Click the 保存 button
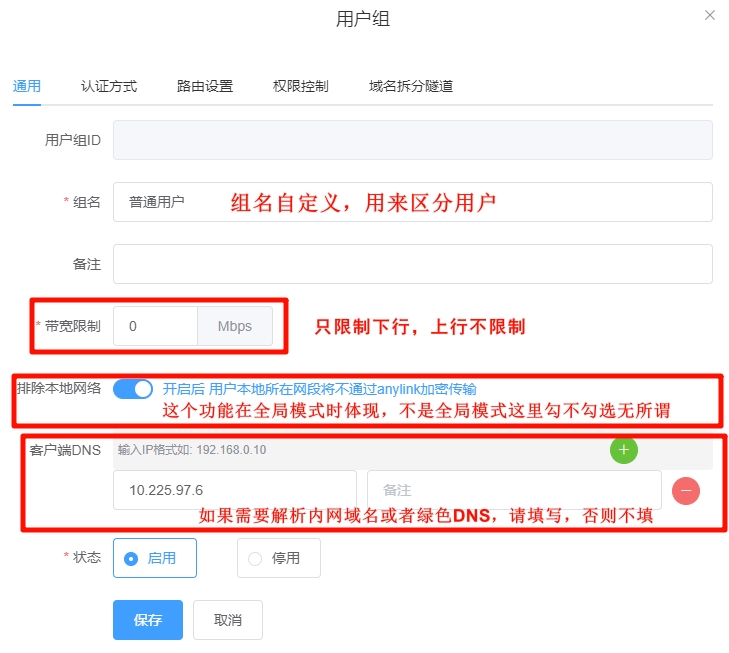 (148, 620)
